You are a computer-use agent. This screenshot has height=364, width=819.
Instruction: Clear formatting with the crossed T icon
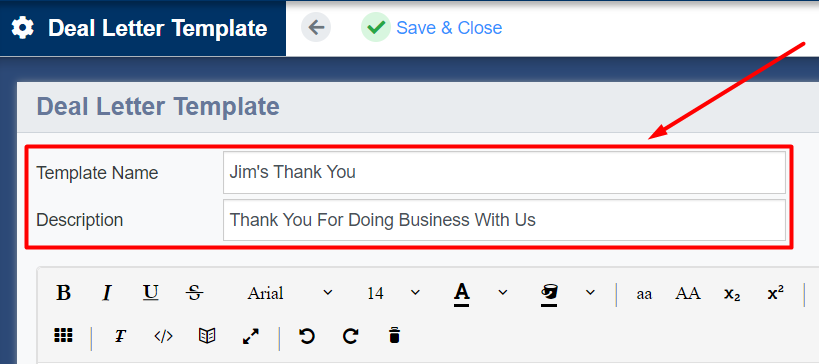click(120, 336)
